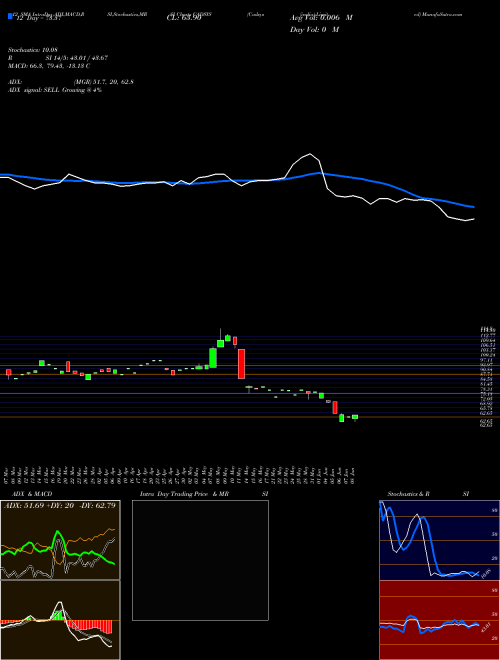Click the MunafaSutra.com watermark link at top right
The width and height of the screenshot is (500, 660).
point(438,14)
